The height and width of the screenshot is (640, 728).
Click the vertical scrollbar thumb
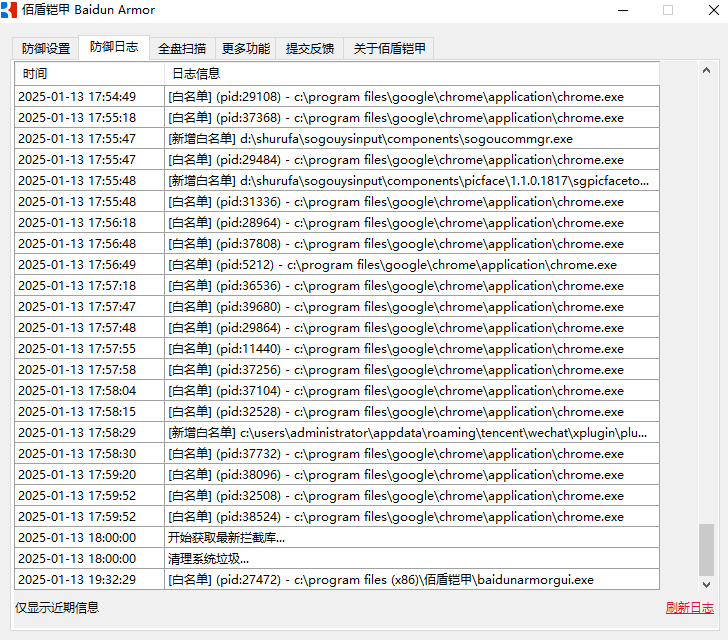(x=707, y=549)
